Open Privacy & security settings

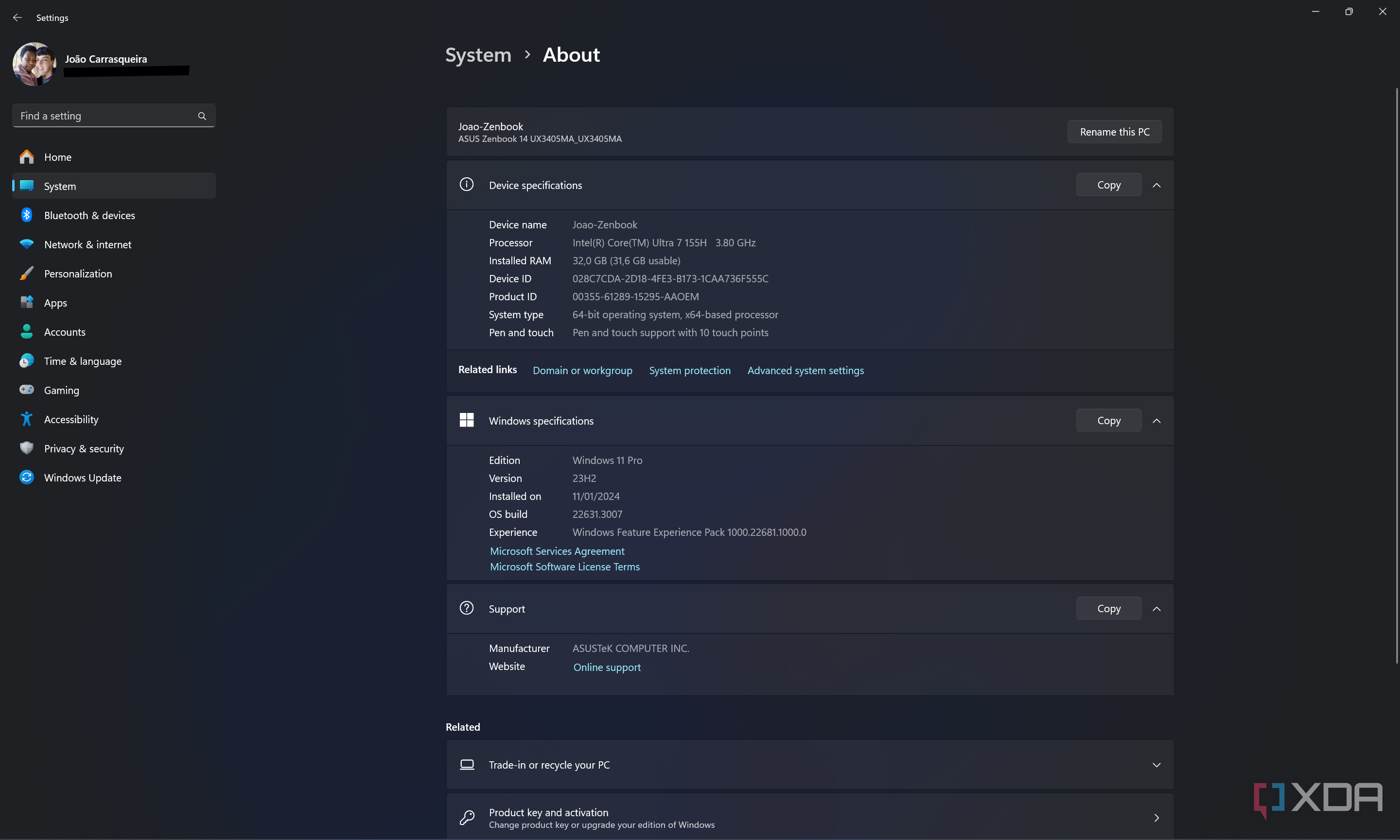click(x=84, y=448)
